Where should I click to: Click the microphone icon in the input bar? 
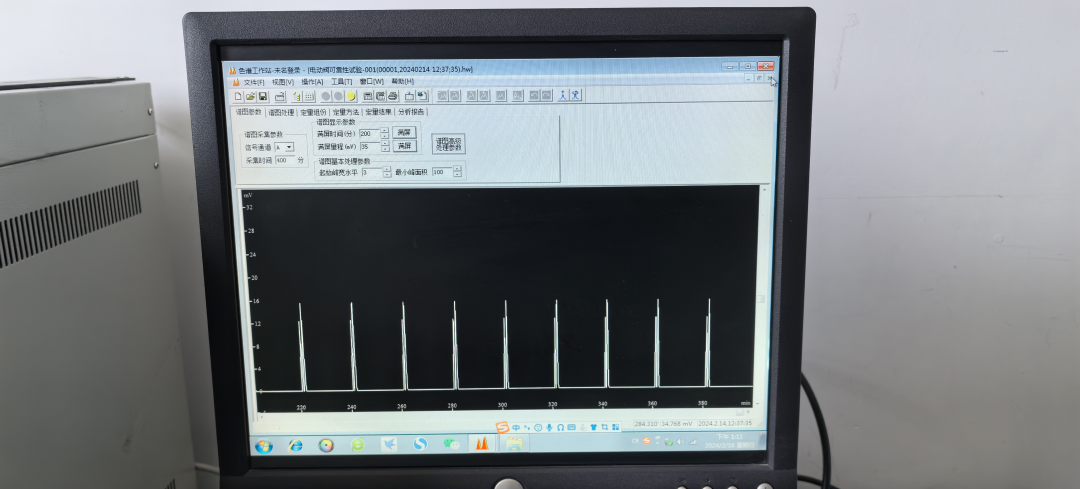click(x=549, y=428)
